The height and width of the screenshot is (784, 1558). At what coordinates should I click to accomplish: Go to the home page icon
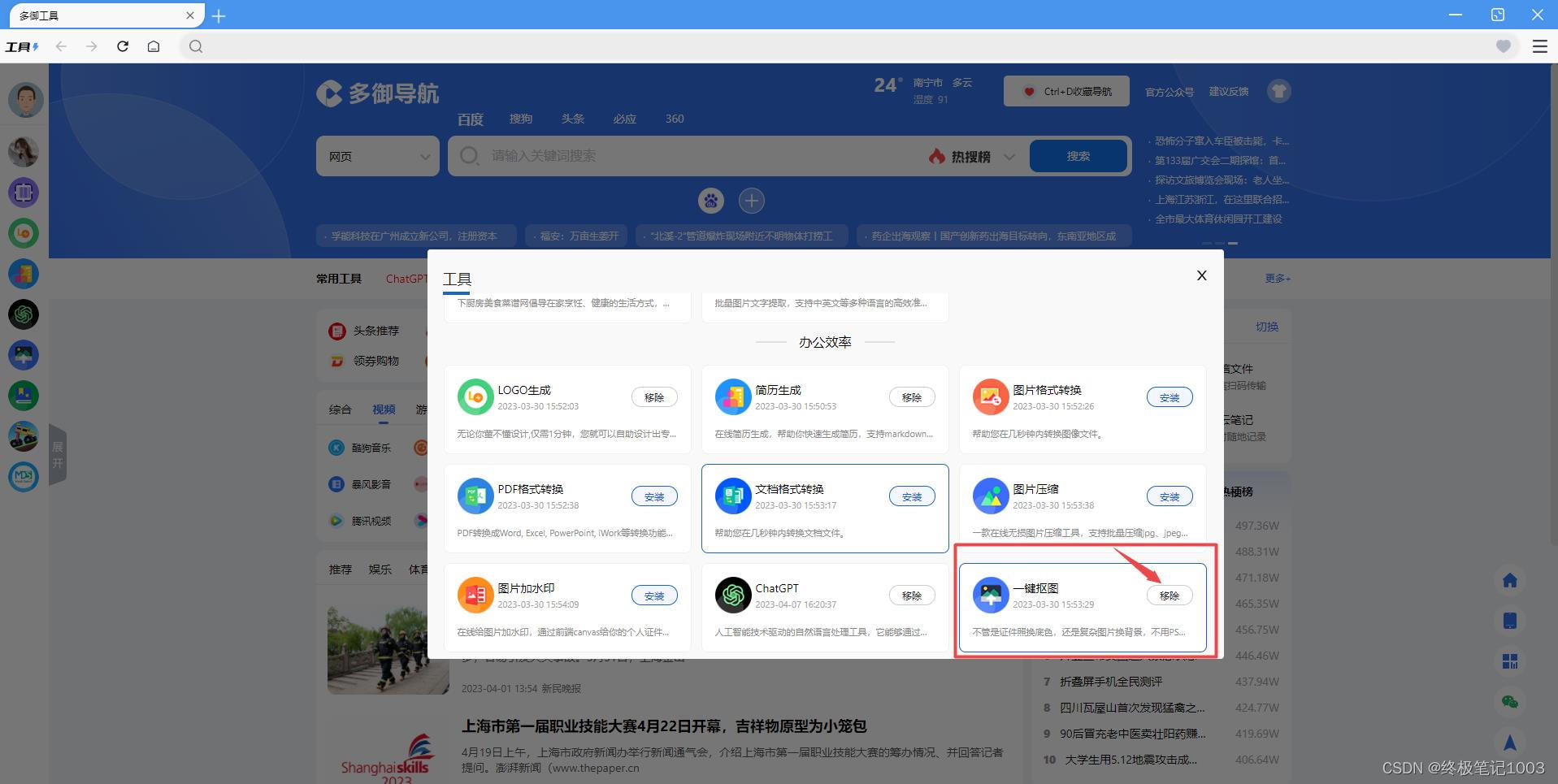coord(154,46)
